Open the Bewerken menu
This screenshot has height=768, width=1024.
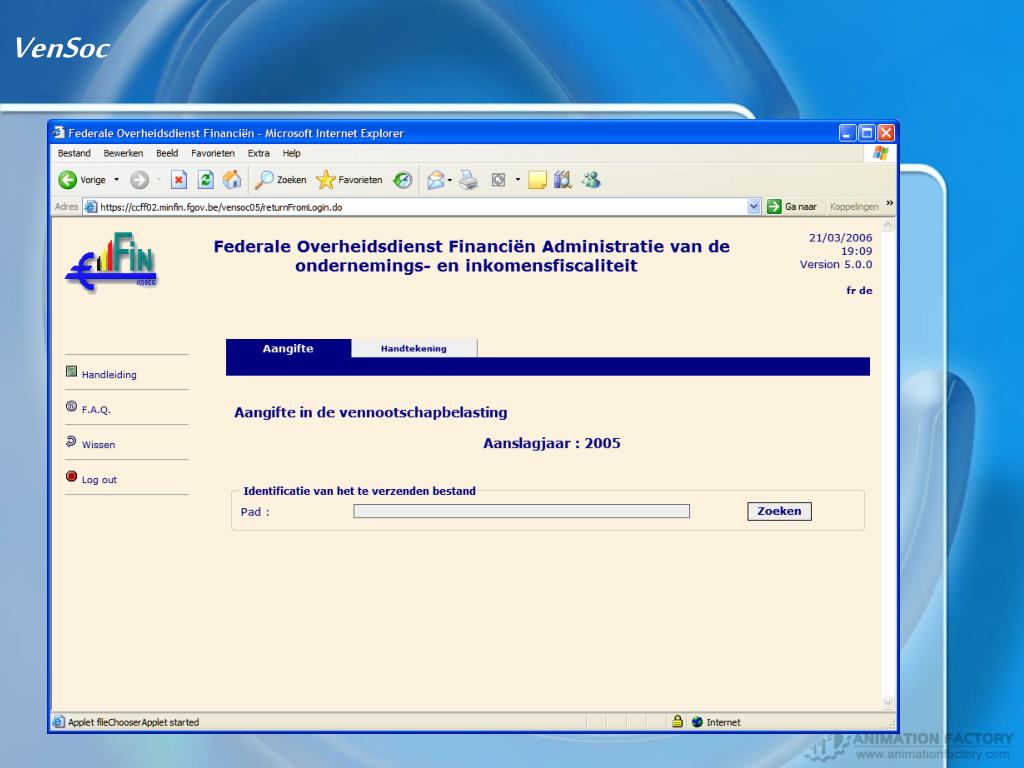[x=123, y=153]
